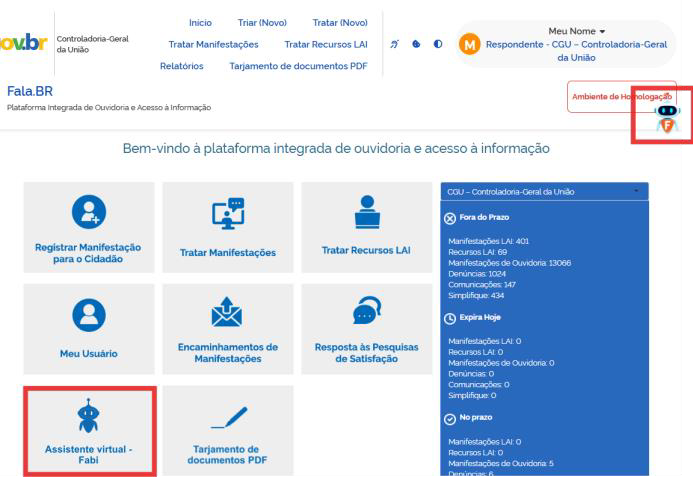Click Respondente - CGU profile link
Viewport: 693px width, 477px height.
(576, 51)
